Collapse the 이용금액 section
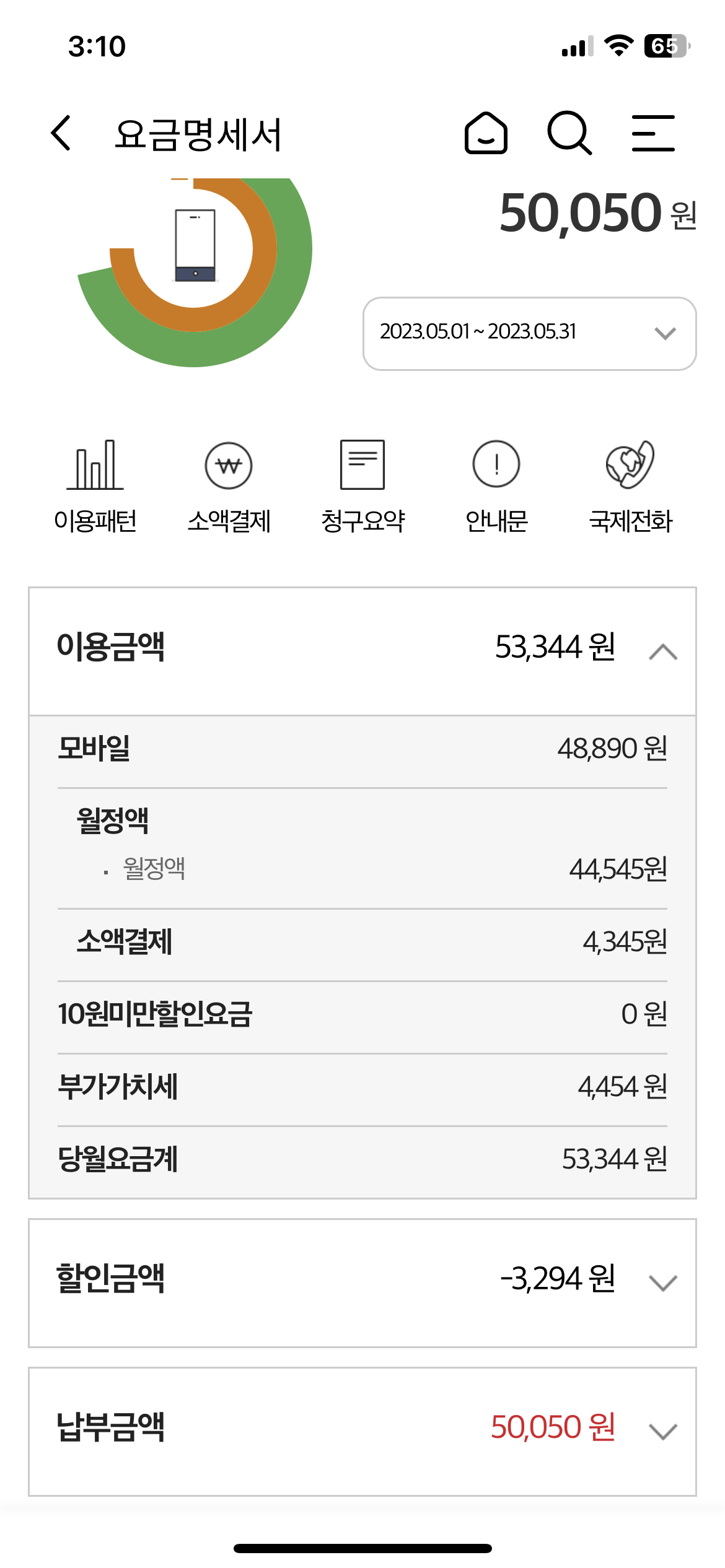This screenshot has height=1568, width=725. click(663, 651)
